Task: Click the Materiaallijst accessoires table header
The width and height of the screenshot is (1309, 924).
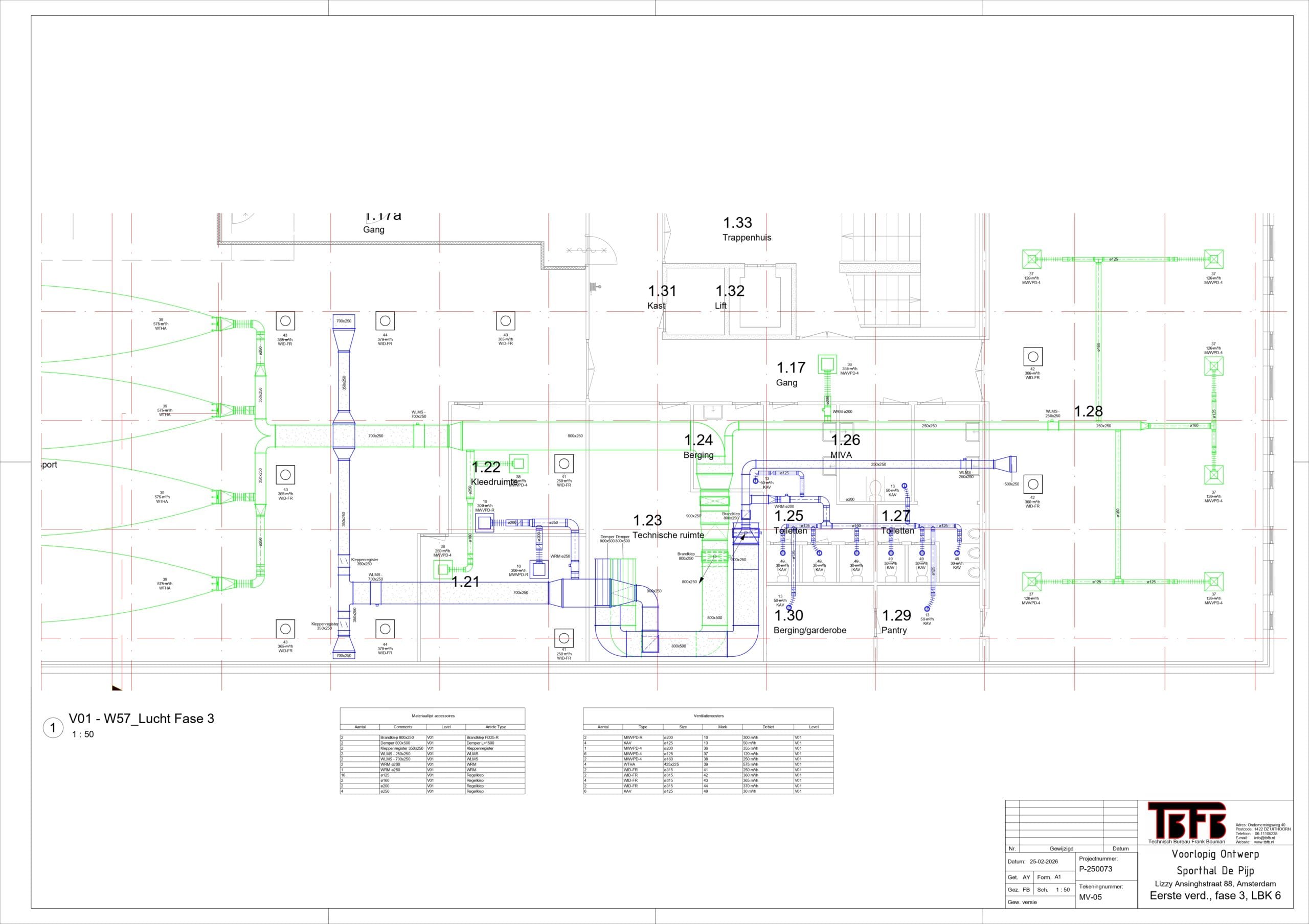Action: (433, 715)
